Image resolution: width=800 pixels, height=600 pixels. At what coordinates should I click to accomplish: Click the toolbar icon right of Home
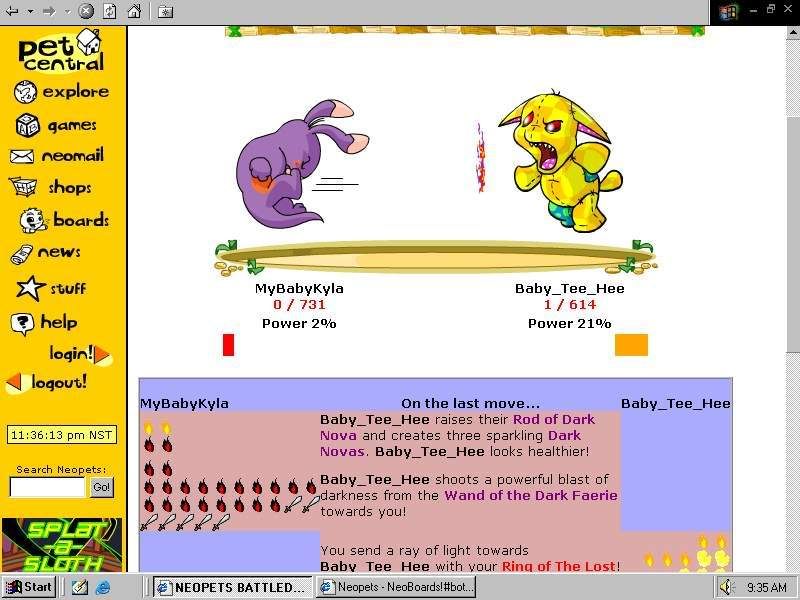(x=165, y=11)
